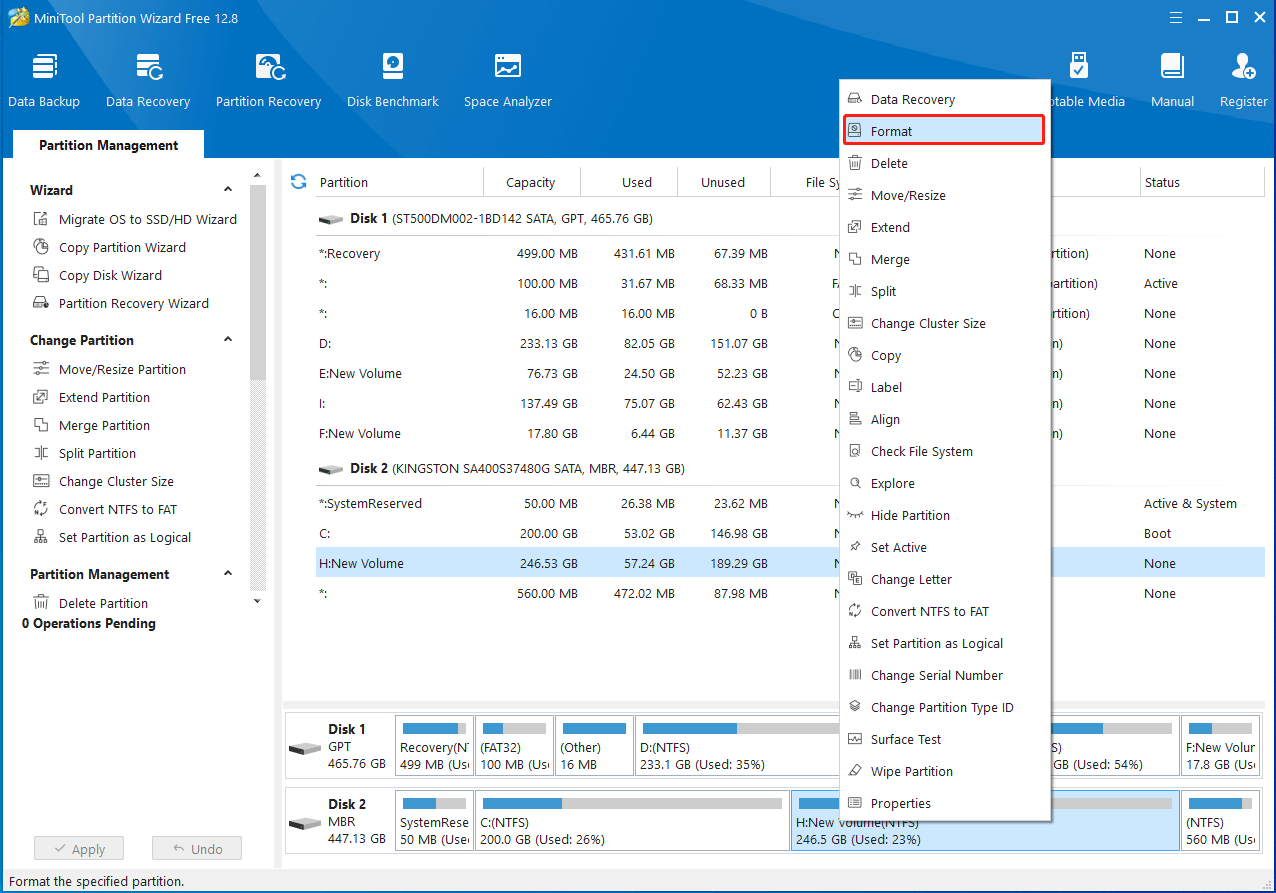This screenshot has height=893, width=1276.
Task: Choose Split Partition in the sidebar
Action: tap(85, 453)
